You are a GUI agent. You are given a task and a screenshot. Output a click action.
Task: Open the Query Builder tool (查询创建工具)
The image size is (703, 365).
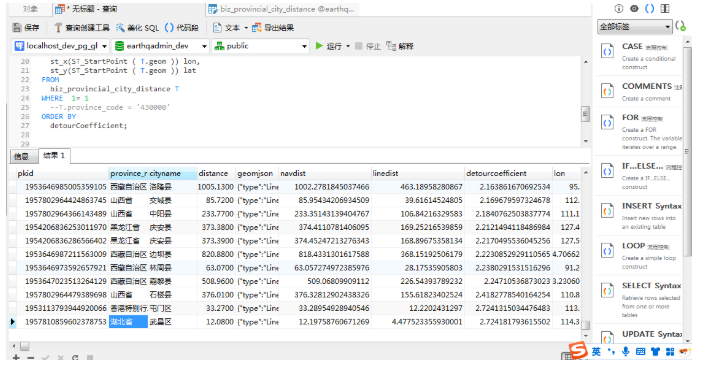click(81, 28)
